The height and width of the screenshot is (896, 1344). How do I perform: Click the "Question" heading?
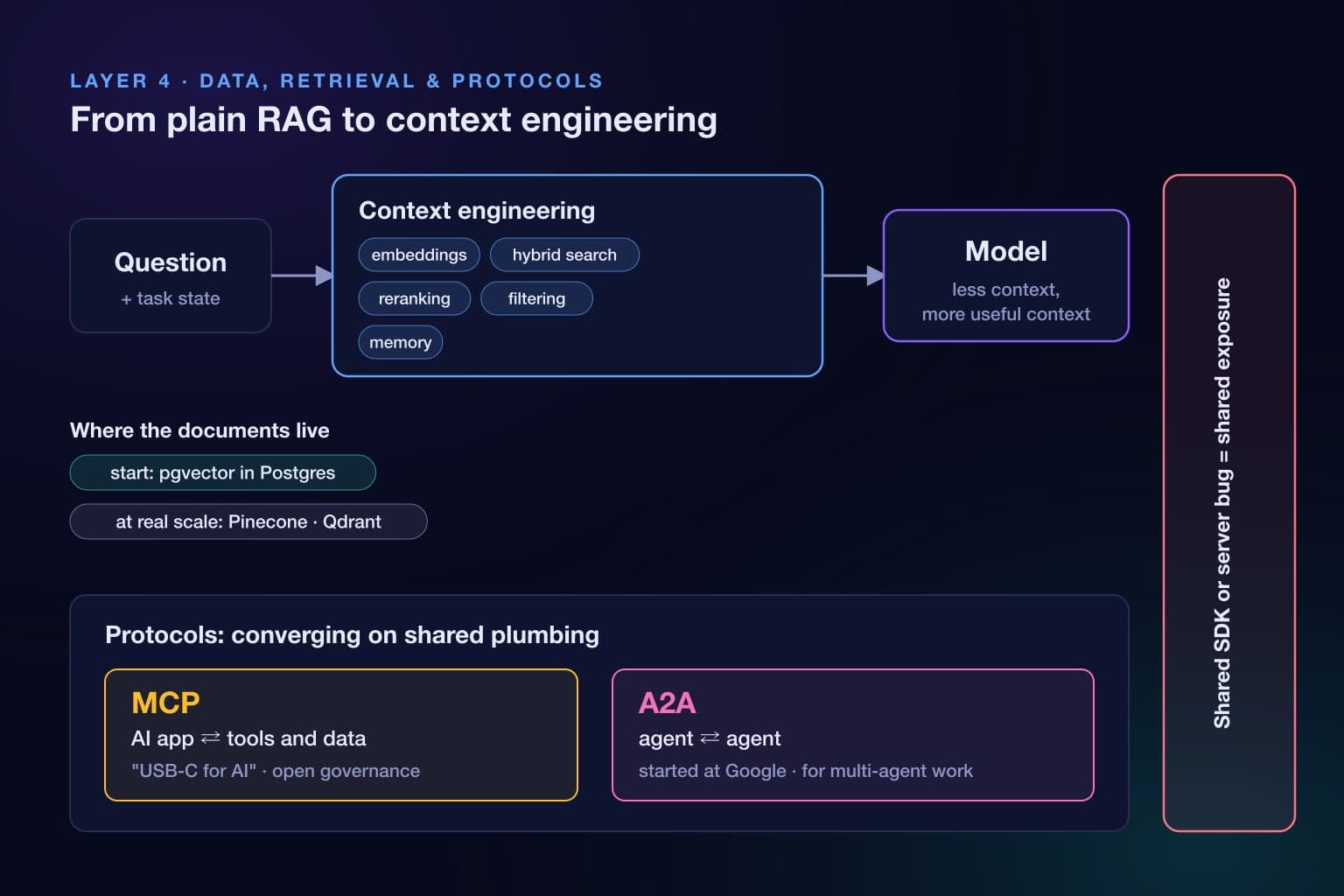171,262
